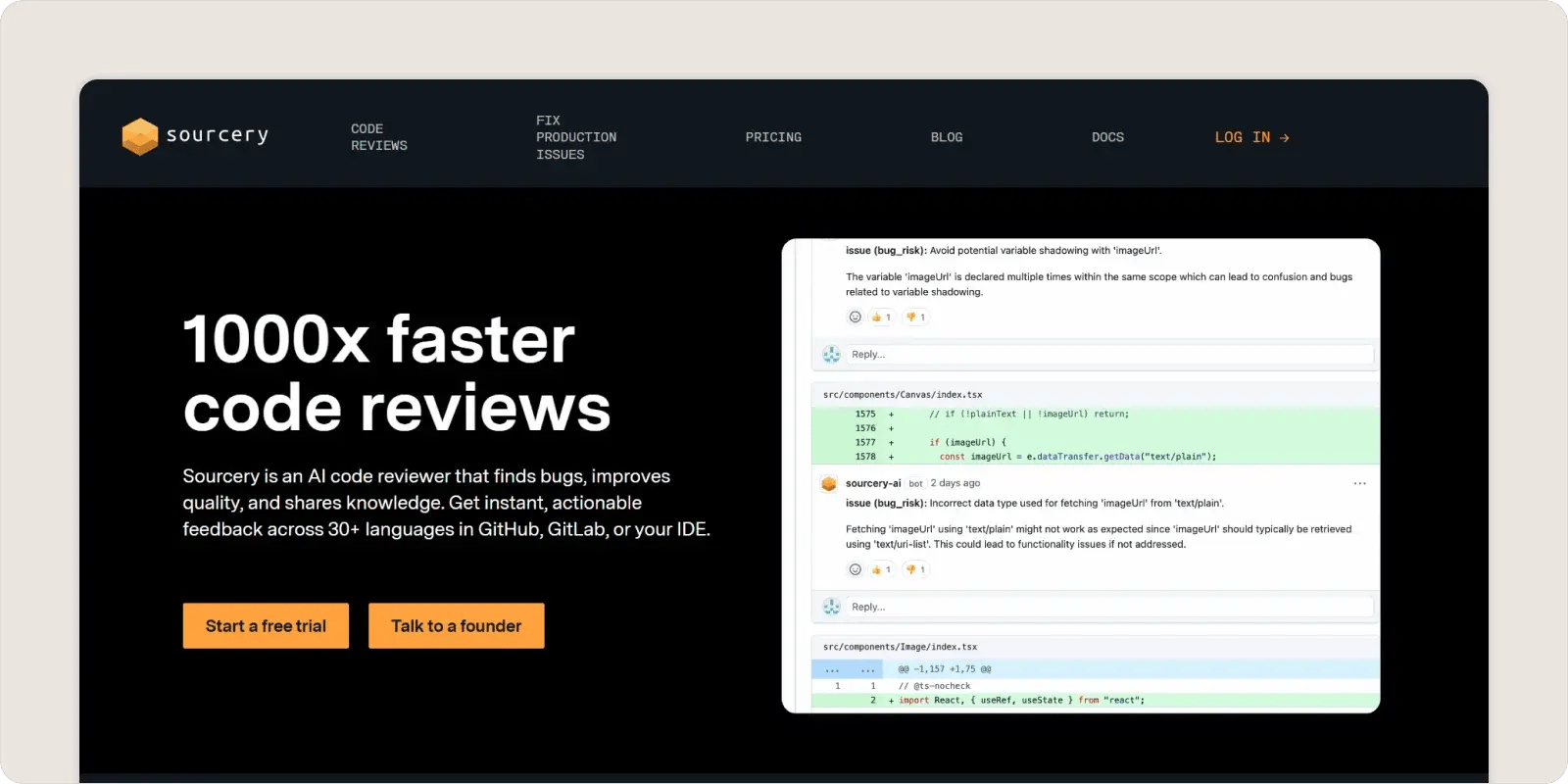This screenshot has height=784, width=1568.
Task: Open the Code Reviews nav item
Action: click(x=379, y=137)
